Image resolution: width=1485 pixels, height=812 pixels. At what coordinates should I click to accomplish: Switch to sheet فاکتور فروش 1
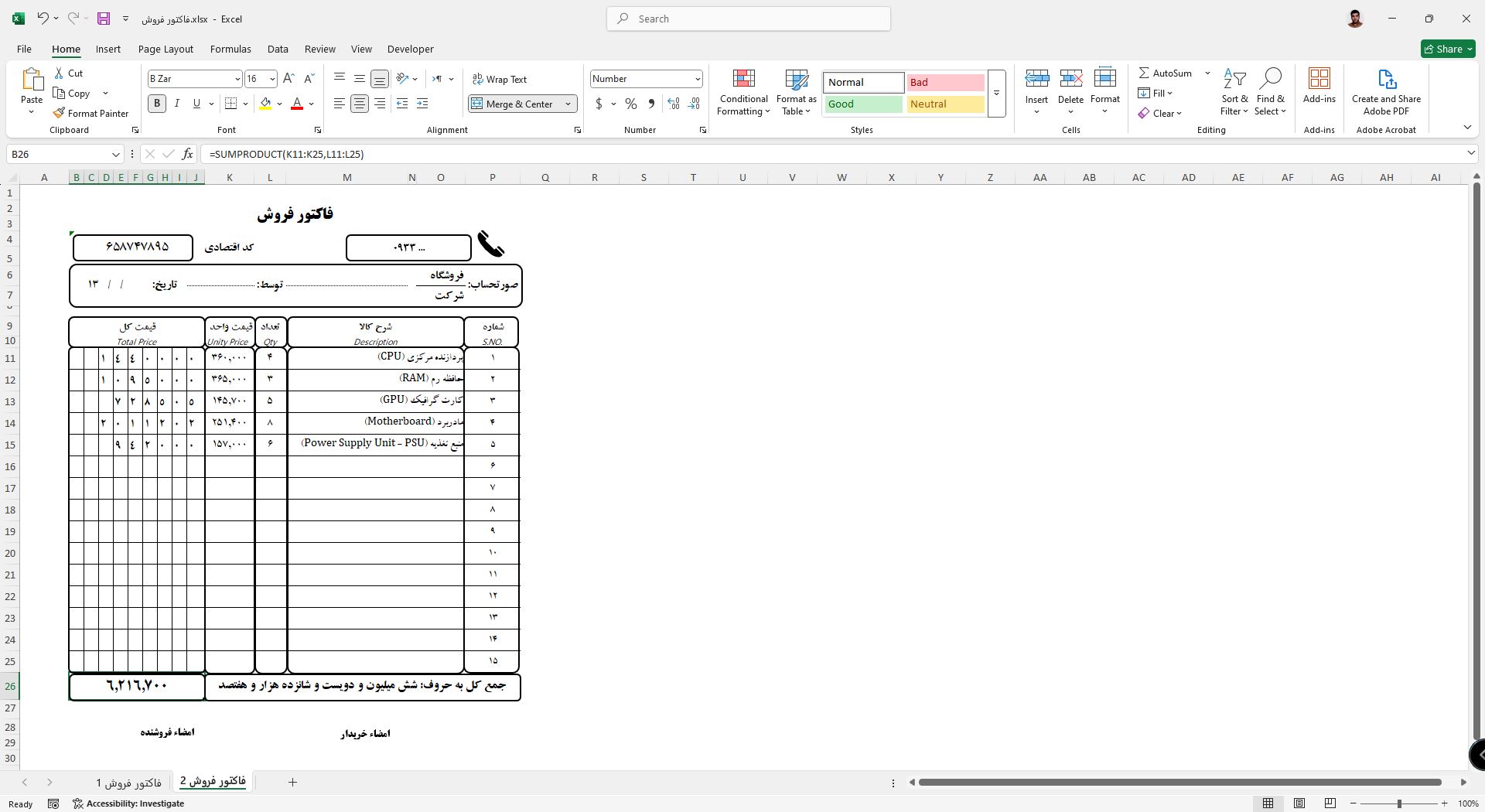tap(128, 783)
